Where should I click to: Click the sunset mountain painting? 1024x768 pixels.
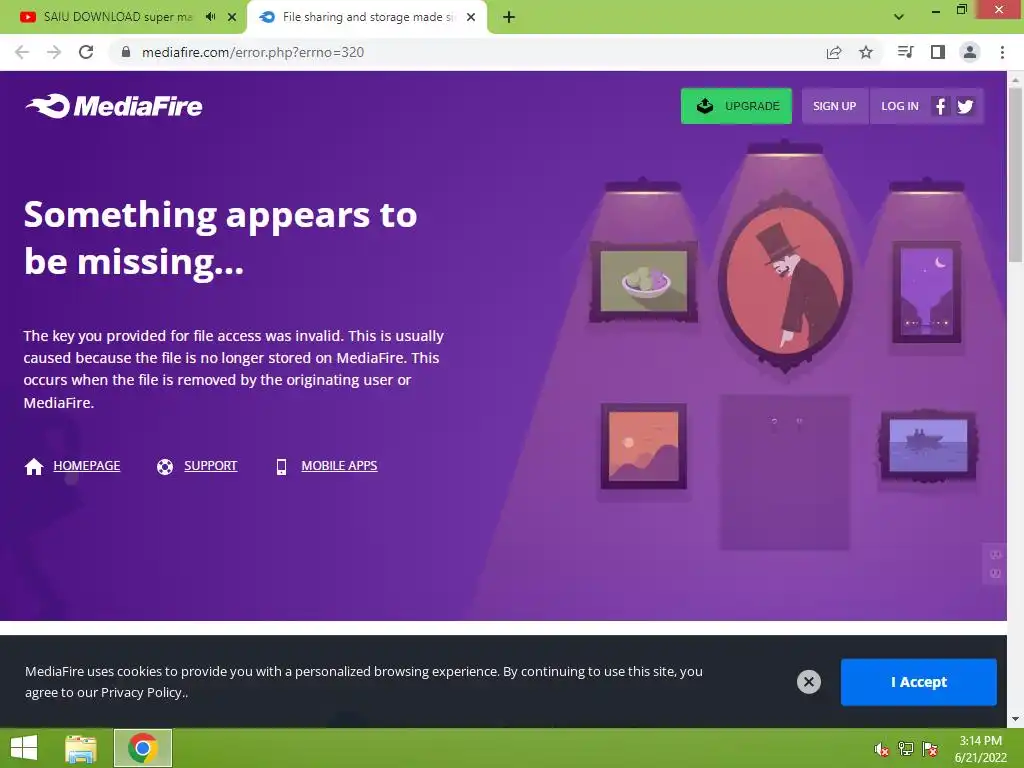(643, 446)
